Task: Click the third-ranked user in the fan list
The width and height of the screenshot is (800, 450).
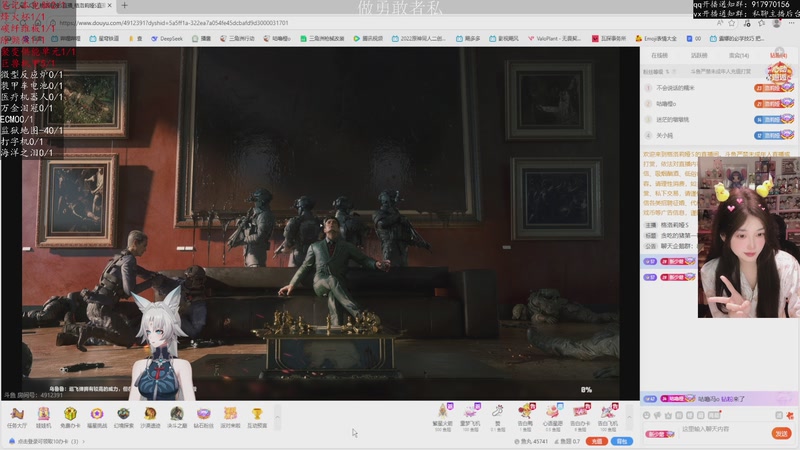Action: [x=672, y=119]
